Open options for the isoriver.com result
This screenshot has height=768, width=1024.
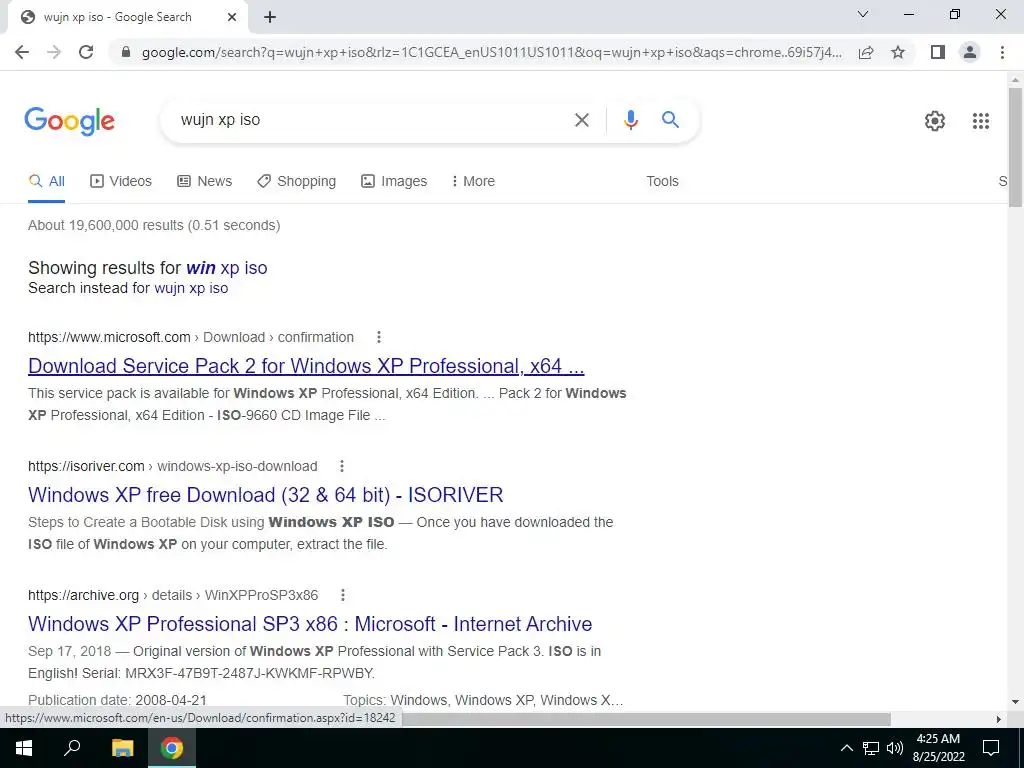pyautogui.click(x=342, y=466)
